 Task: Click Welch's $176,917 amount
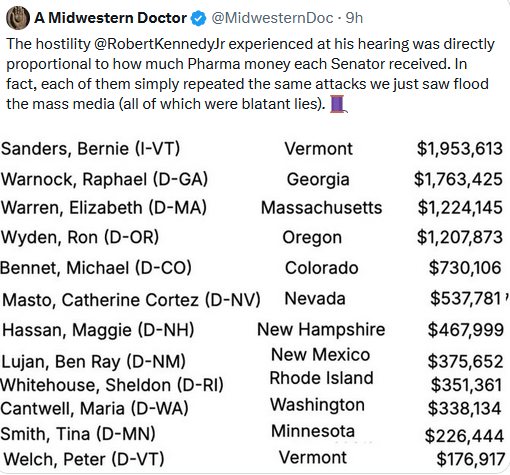pos(471,459)
